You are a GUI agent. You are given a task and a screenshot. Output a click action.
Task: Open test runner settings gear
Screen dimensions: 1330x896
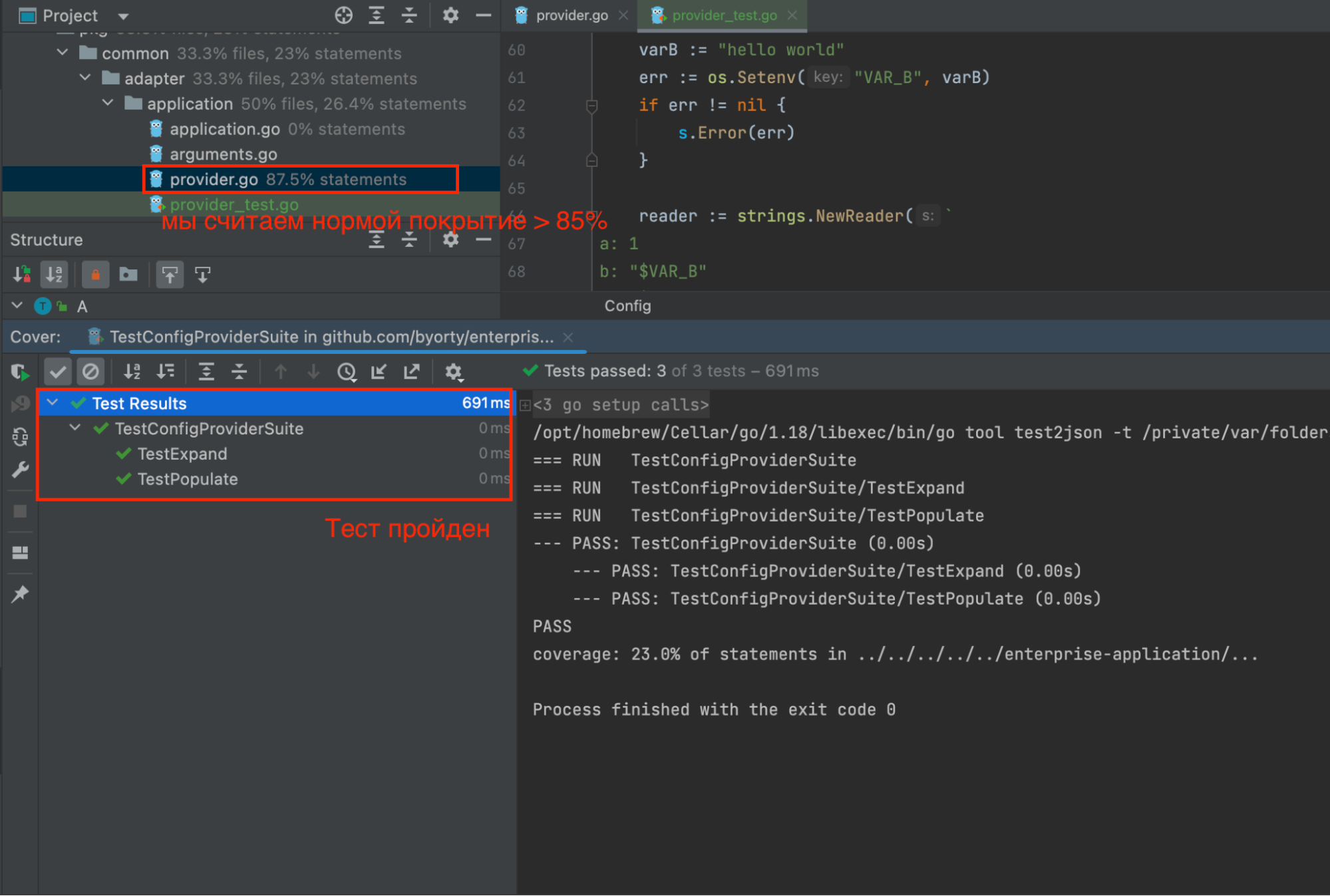point(454,371)
